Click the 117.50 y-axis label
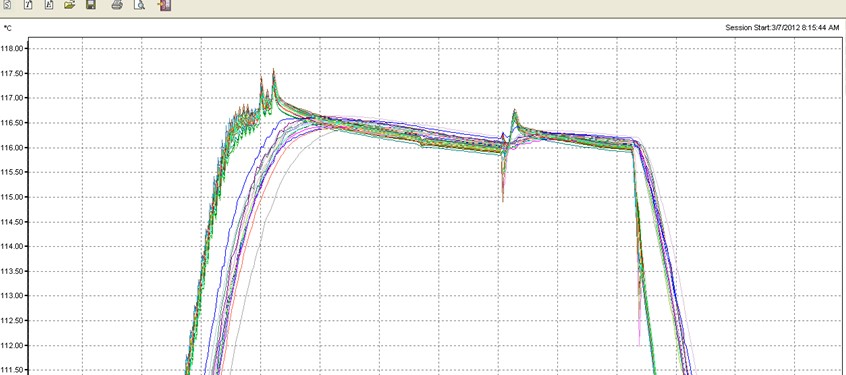The width and height of the screenshot is (846, 375). [14, 73]
